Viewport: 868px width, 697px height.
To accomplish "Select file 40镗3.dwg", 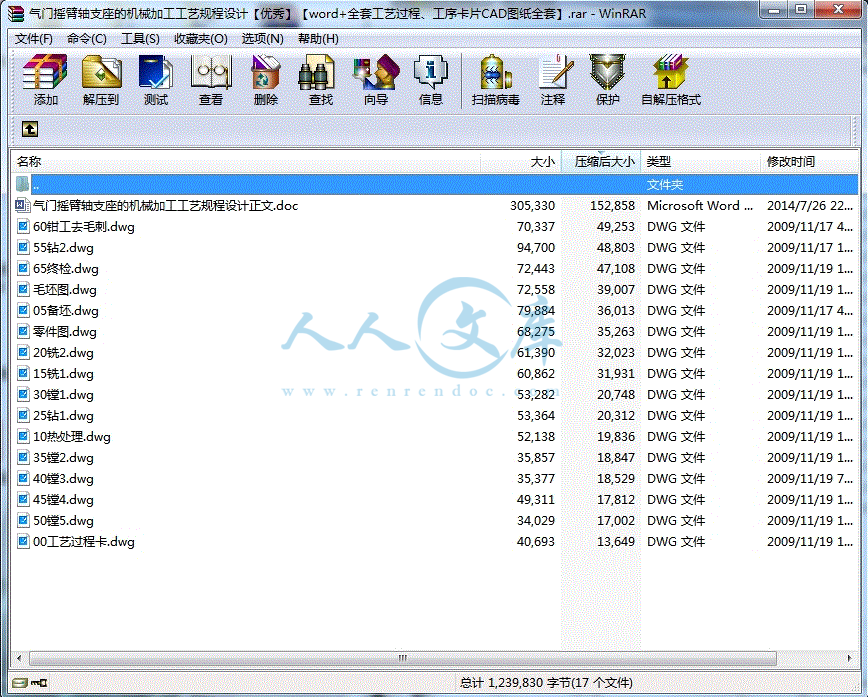I will pos(63,479).
